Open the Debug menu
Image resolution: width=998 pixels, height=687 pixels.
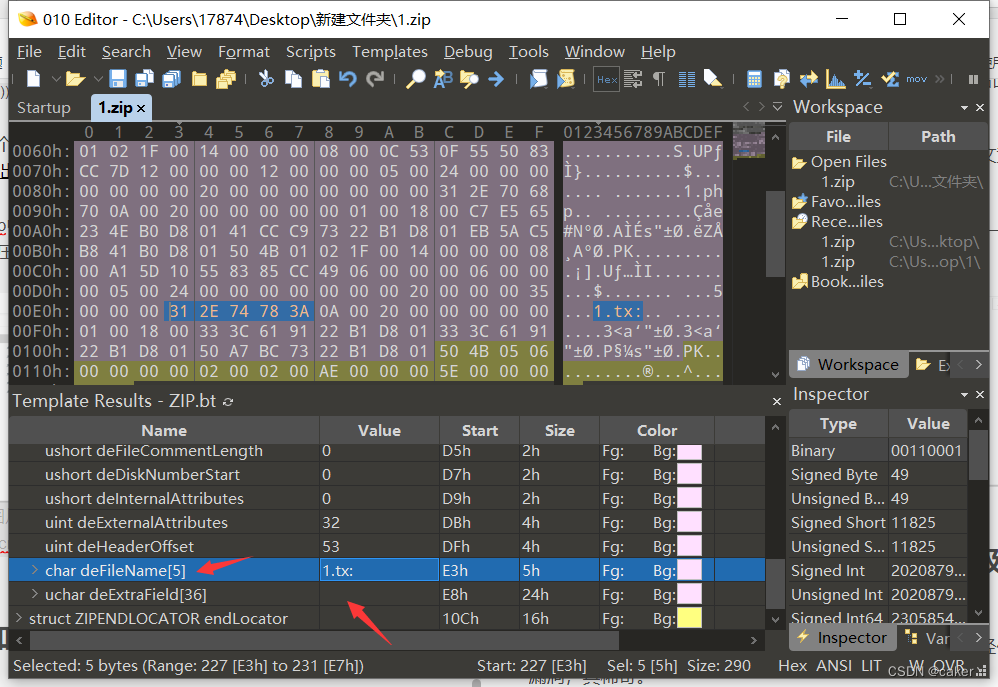pos(468,52)
